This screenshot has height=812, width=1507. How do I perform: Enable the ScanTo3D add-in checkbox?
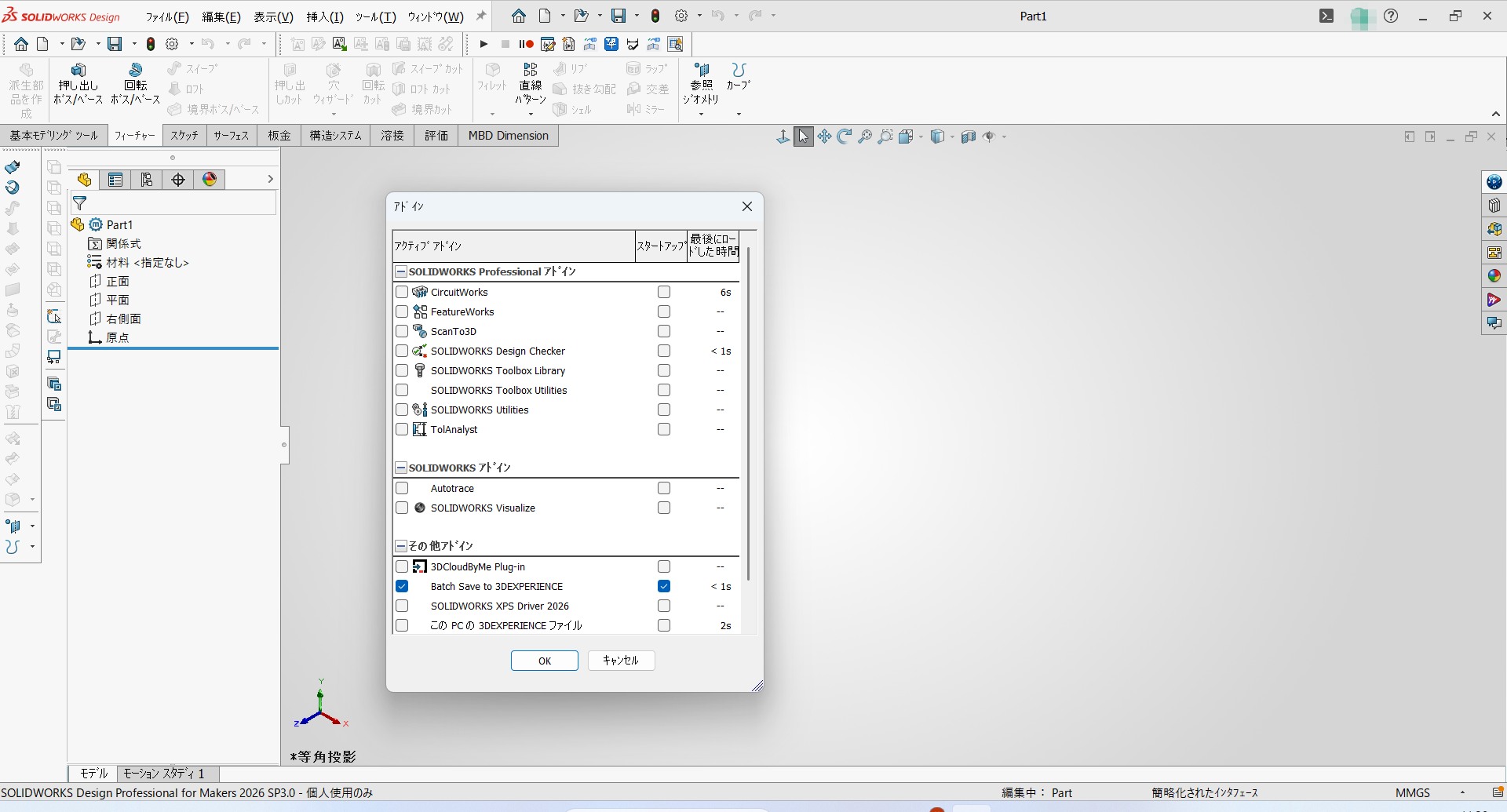click(402, 331)
